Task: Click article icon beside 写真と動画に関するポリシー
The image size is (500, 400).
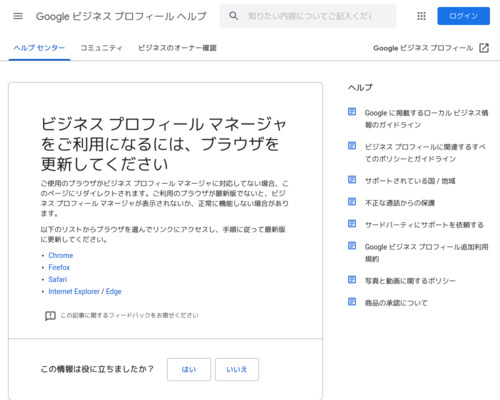Action: point(352,280)
